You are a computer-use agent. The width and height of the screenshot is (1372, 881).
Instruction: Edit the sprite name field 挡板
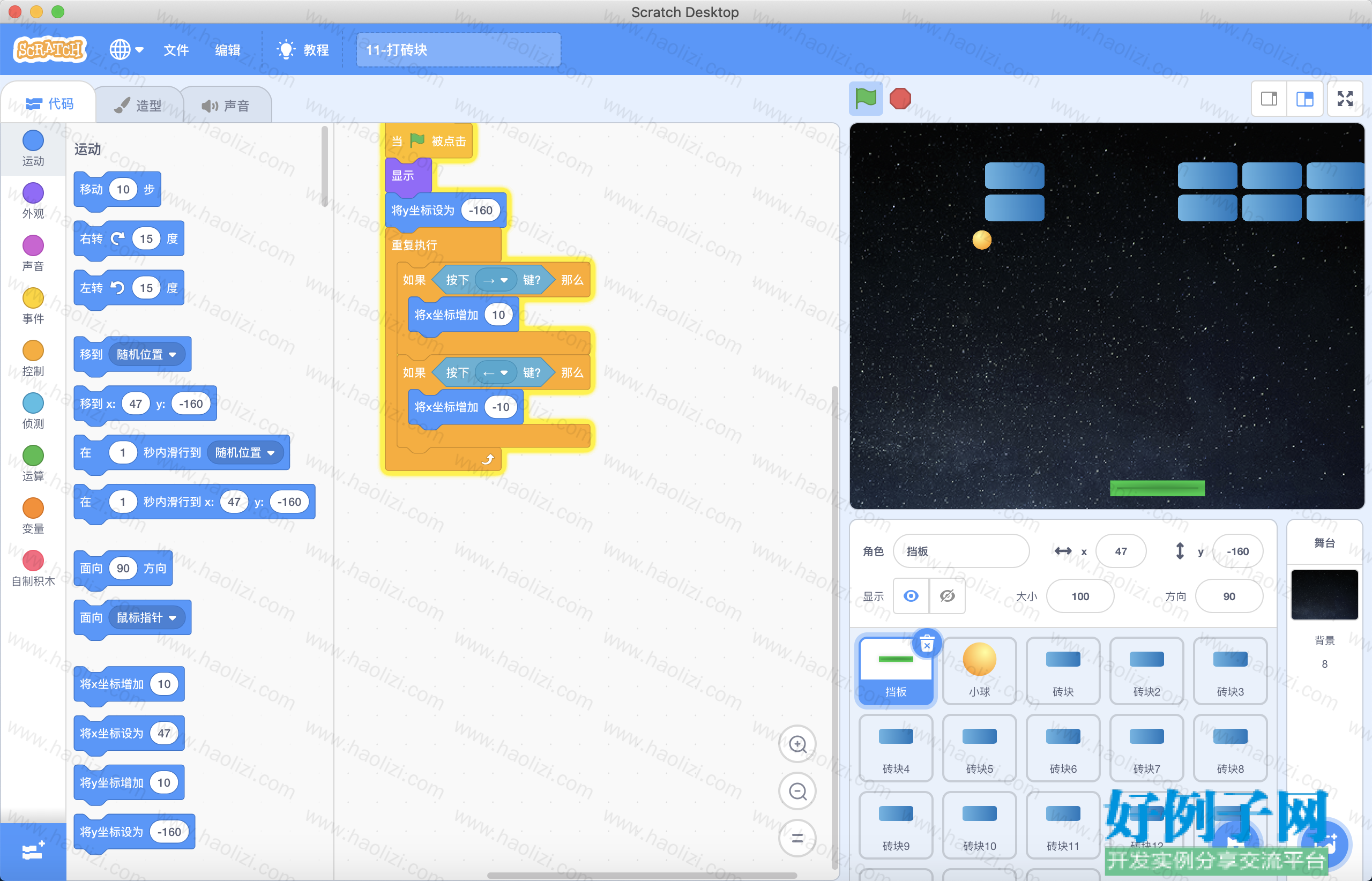point(961,551)
